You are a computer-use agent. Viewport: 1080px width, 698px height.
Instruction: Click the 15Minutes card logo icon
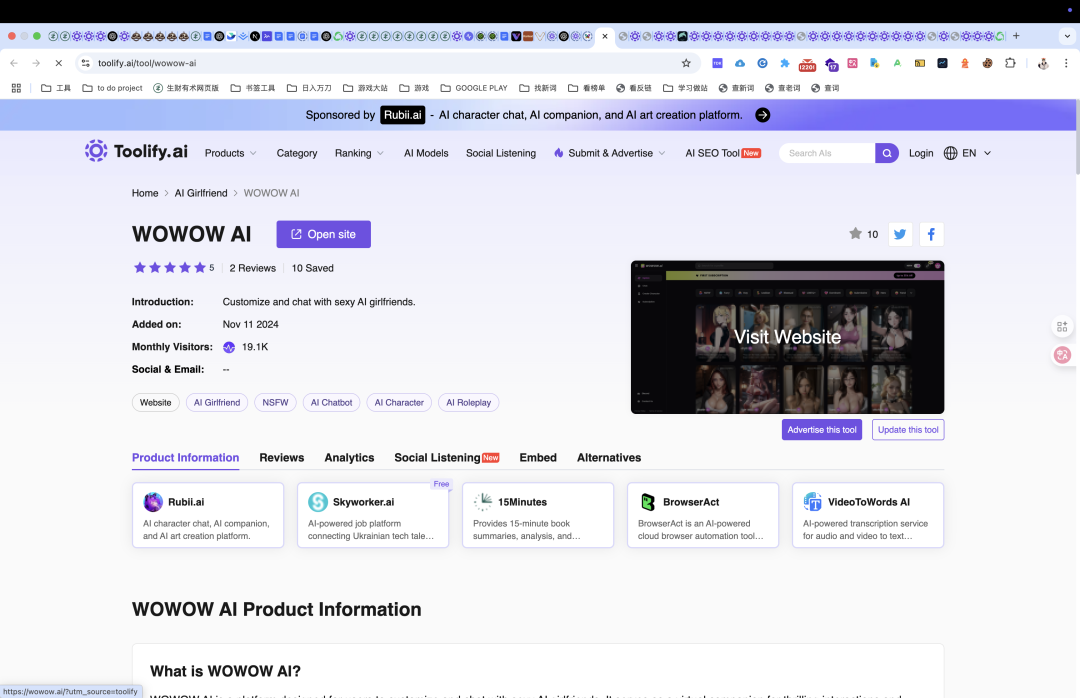(483, 502)
